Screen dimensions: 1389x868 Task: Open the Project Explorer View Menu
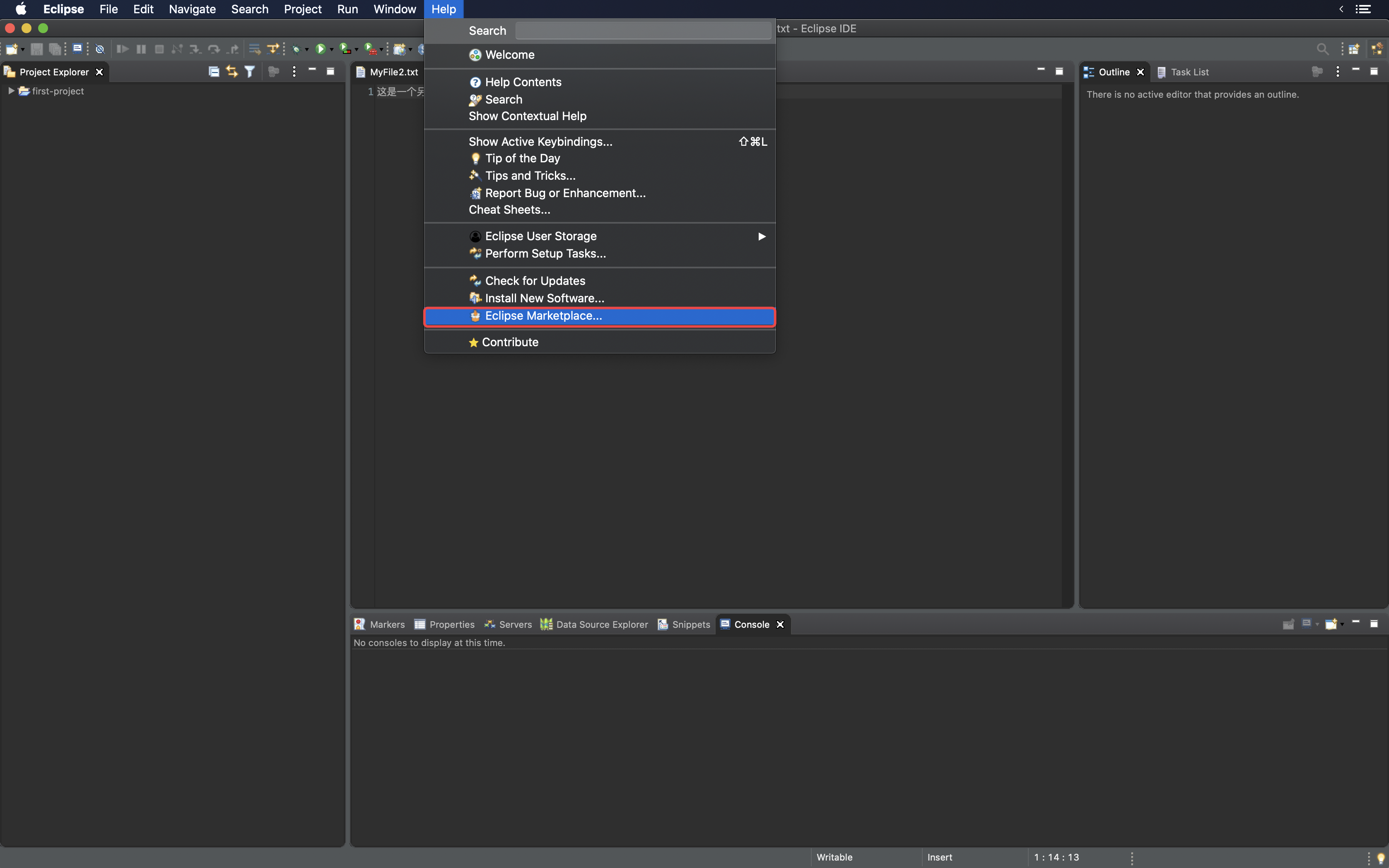[294, 72]
